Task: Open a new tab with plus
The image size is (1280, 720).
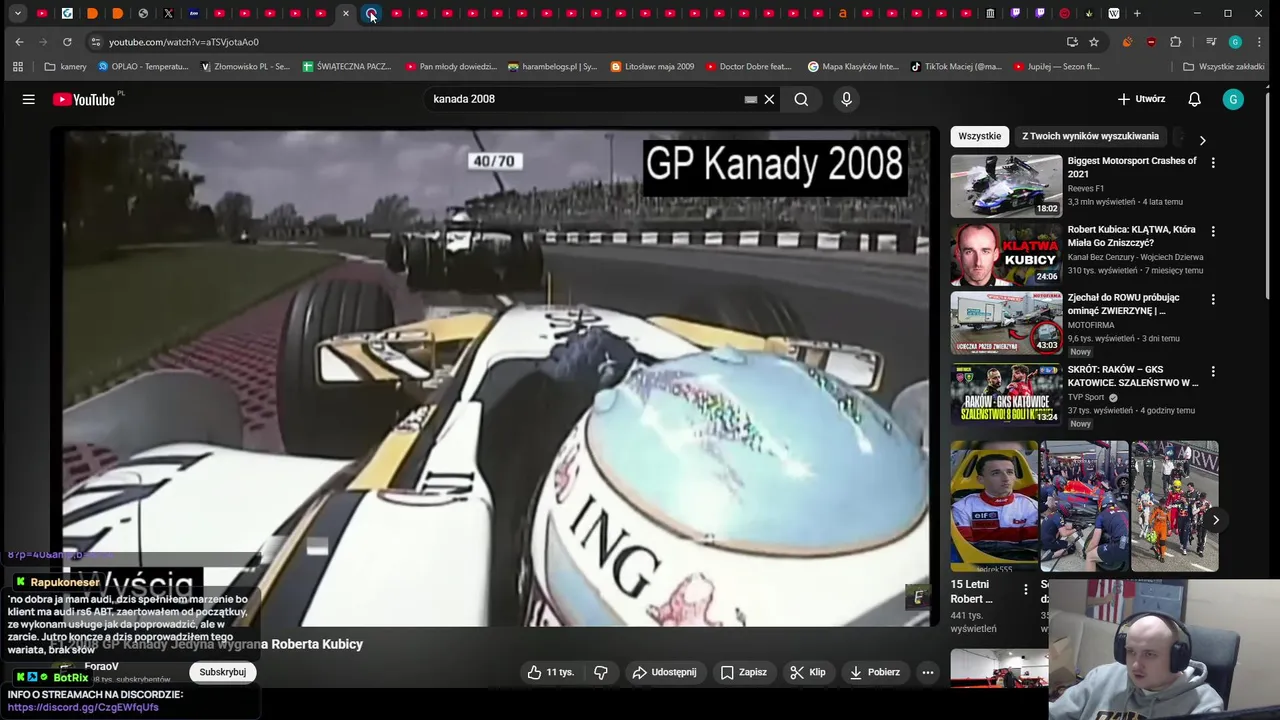Action: coord(1137,13)
